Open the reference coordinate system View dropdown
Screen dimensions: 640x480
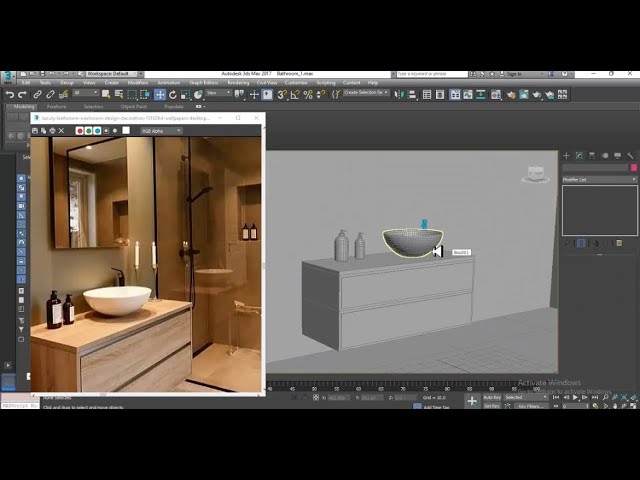pos(219,93)
